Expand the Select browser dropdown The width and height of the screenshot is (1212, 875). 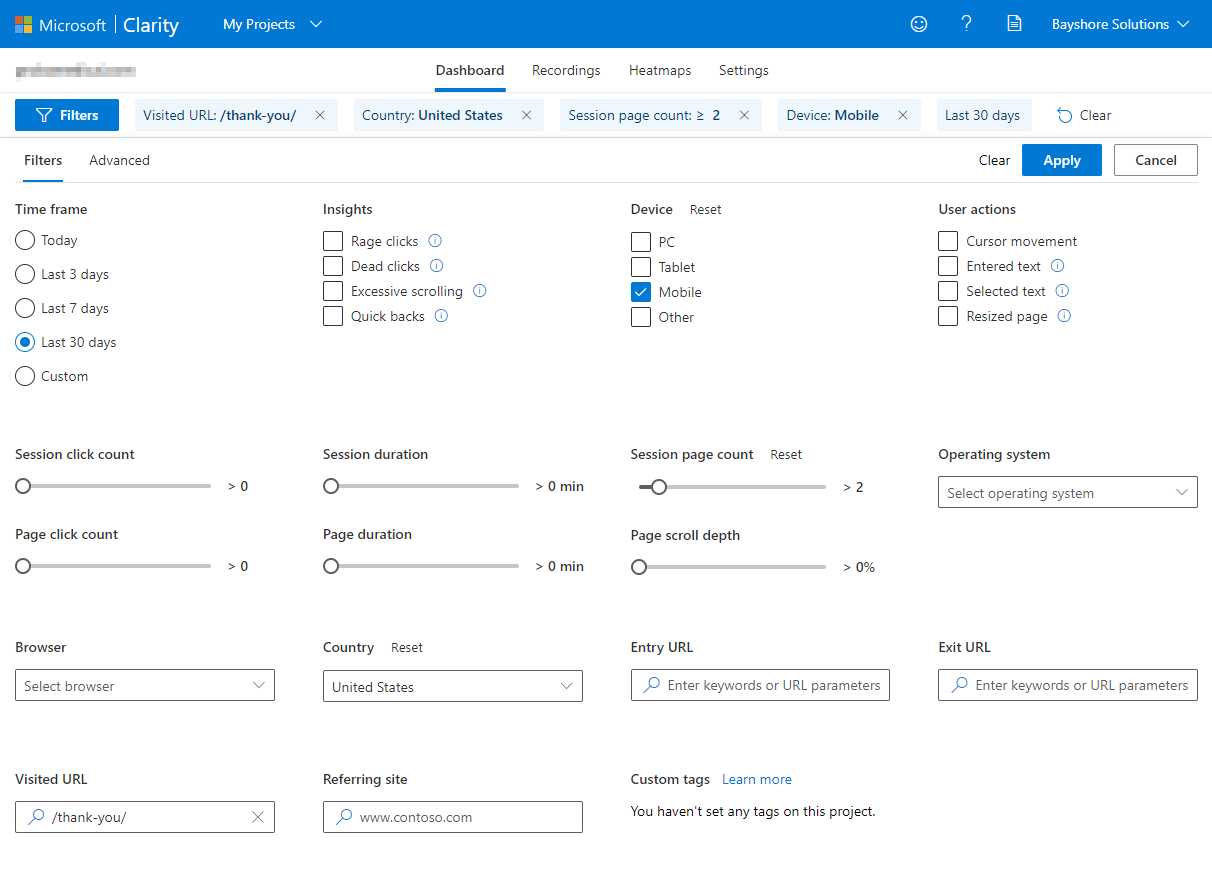pyautogui.click(x=145, y=686)
